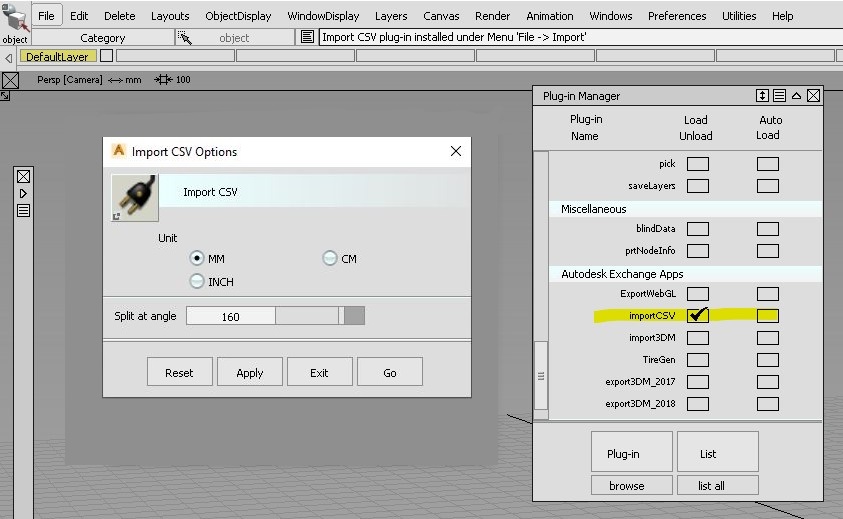The width and height of the screenshot is (843, 519).
Task: Load the TireGen plug-in
Action: pos(698,360)
